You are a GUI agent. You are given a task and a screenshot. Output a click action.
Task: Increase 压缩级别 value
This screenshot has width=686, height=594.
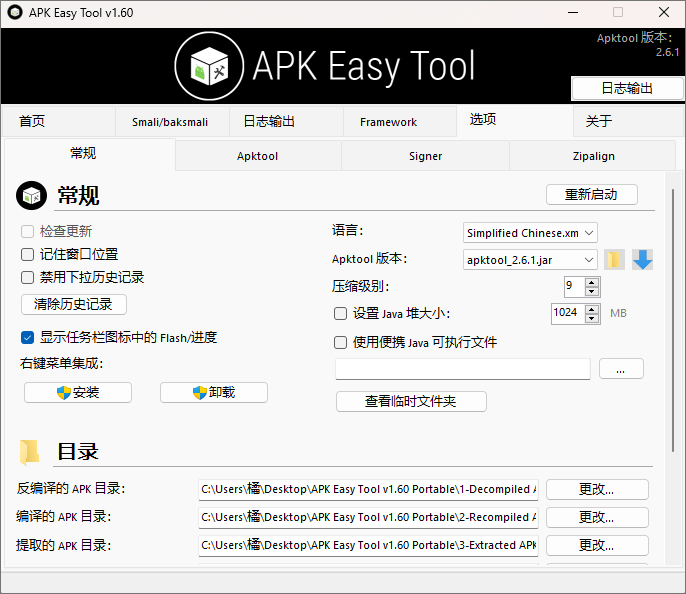tap(592, 283)
